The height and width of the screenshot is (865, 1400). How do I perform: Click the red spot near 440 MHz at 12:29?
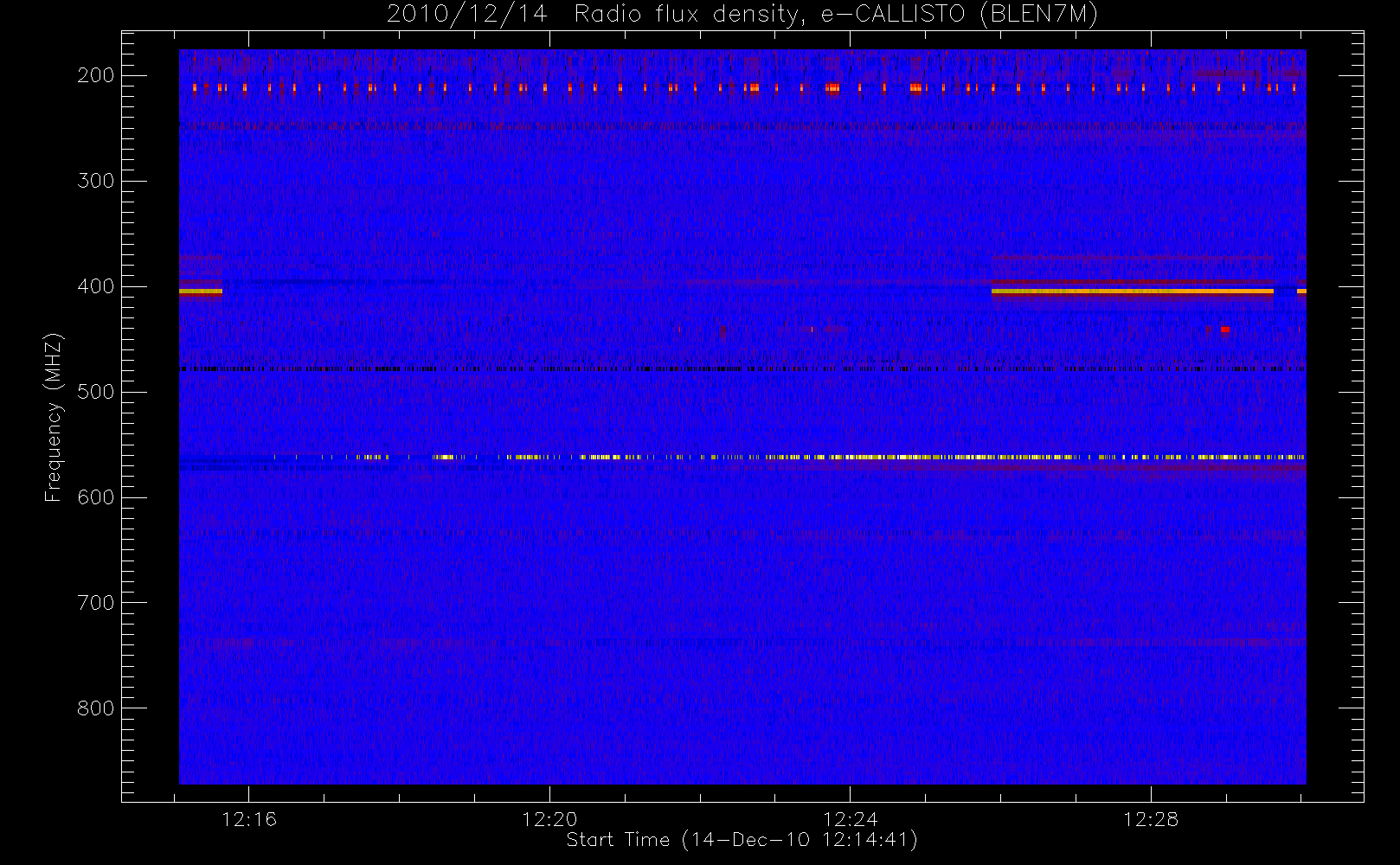click(x=1225, y=329)
